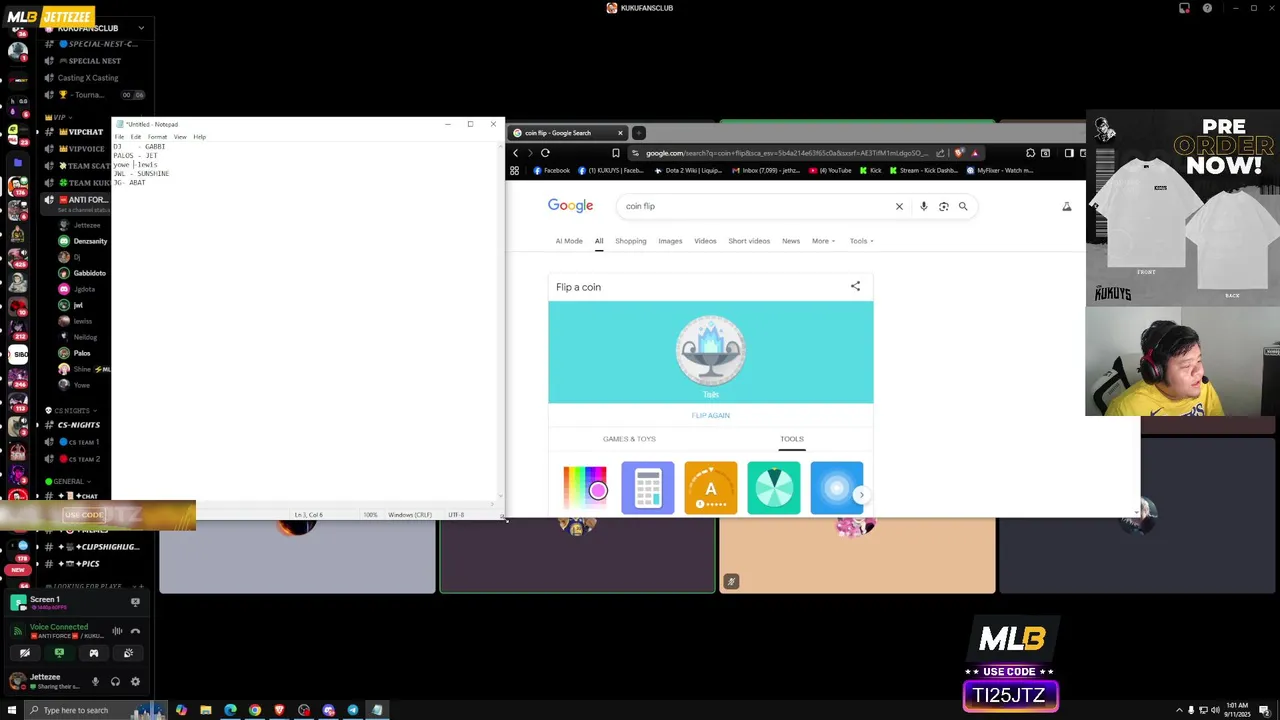Viewport: 1280px width, 720px height.
Task: Open Notepad Edit menu
Action: [135, 137]
